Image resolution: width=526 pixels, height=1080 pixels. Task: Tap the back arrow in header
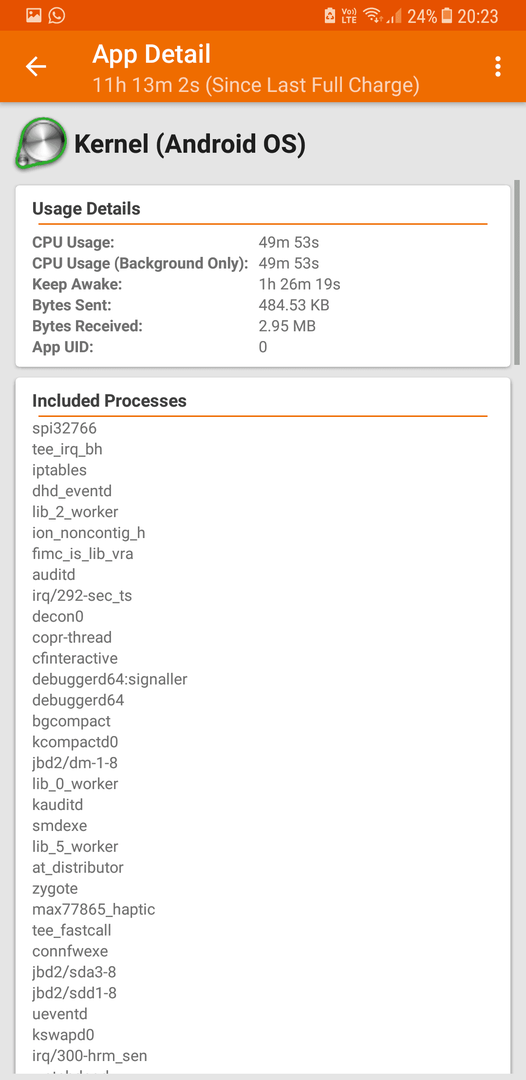click(x=36, y=66)
